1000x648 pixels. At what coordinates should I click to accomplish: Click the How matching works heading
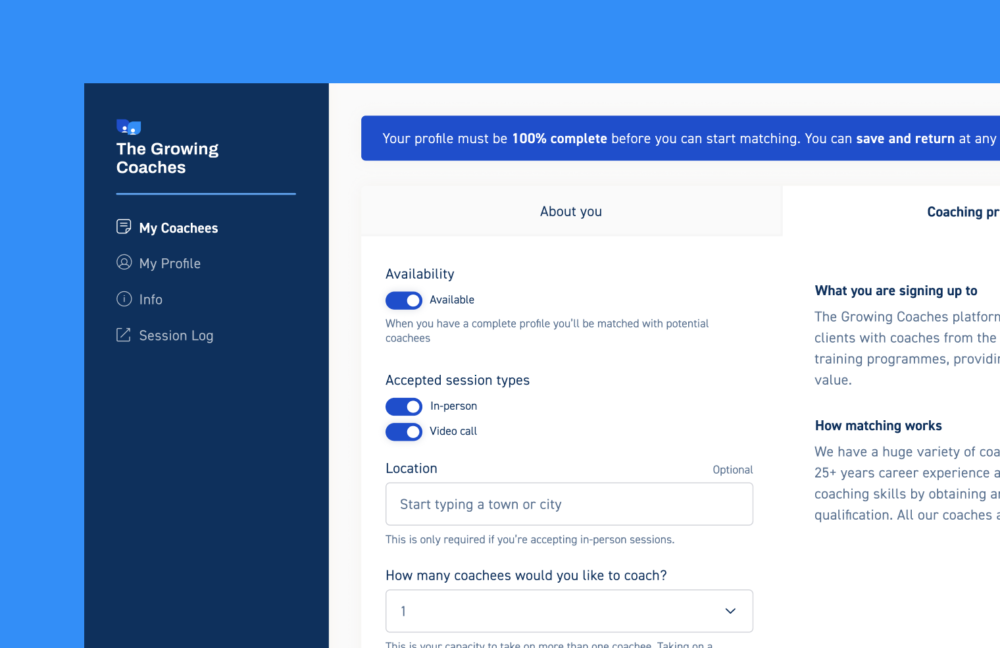[878, 425]
